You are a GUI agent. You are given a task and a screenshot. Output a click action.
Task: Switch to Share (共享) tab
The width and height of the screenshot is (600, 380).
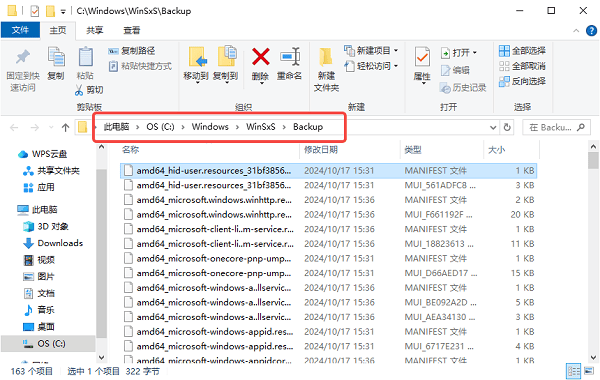pyautogui.click(x=95, y=30)
